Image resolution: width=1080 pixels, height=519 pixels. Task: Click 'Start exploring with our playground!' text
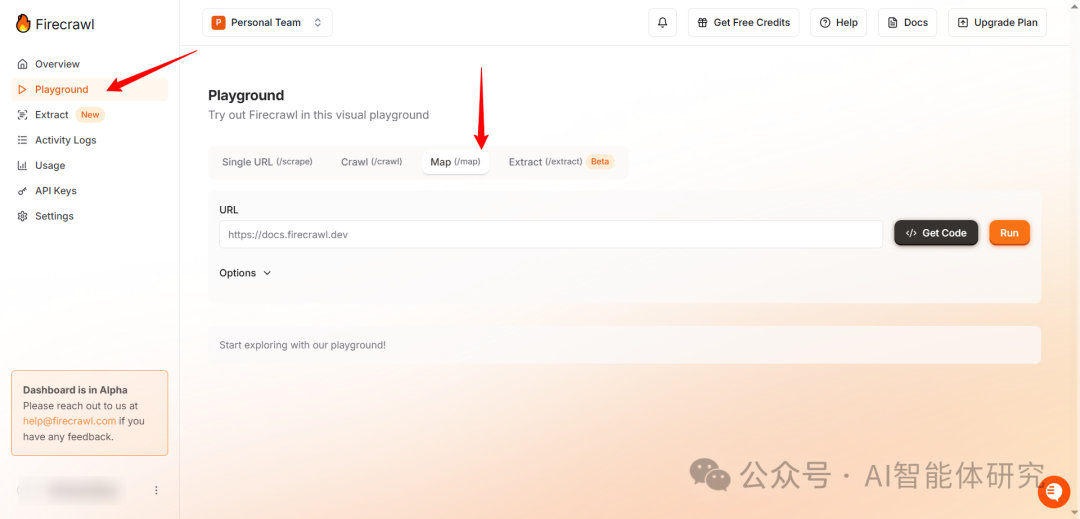tap(302, 345)
